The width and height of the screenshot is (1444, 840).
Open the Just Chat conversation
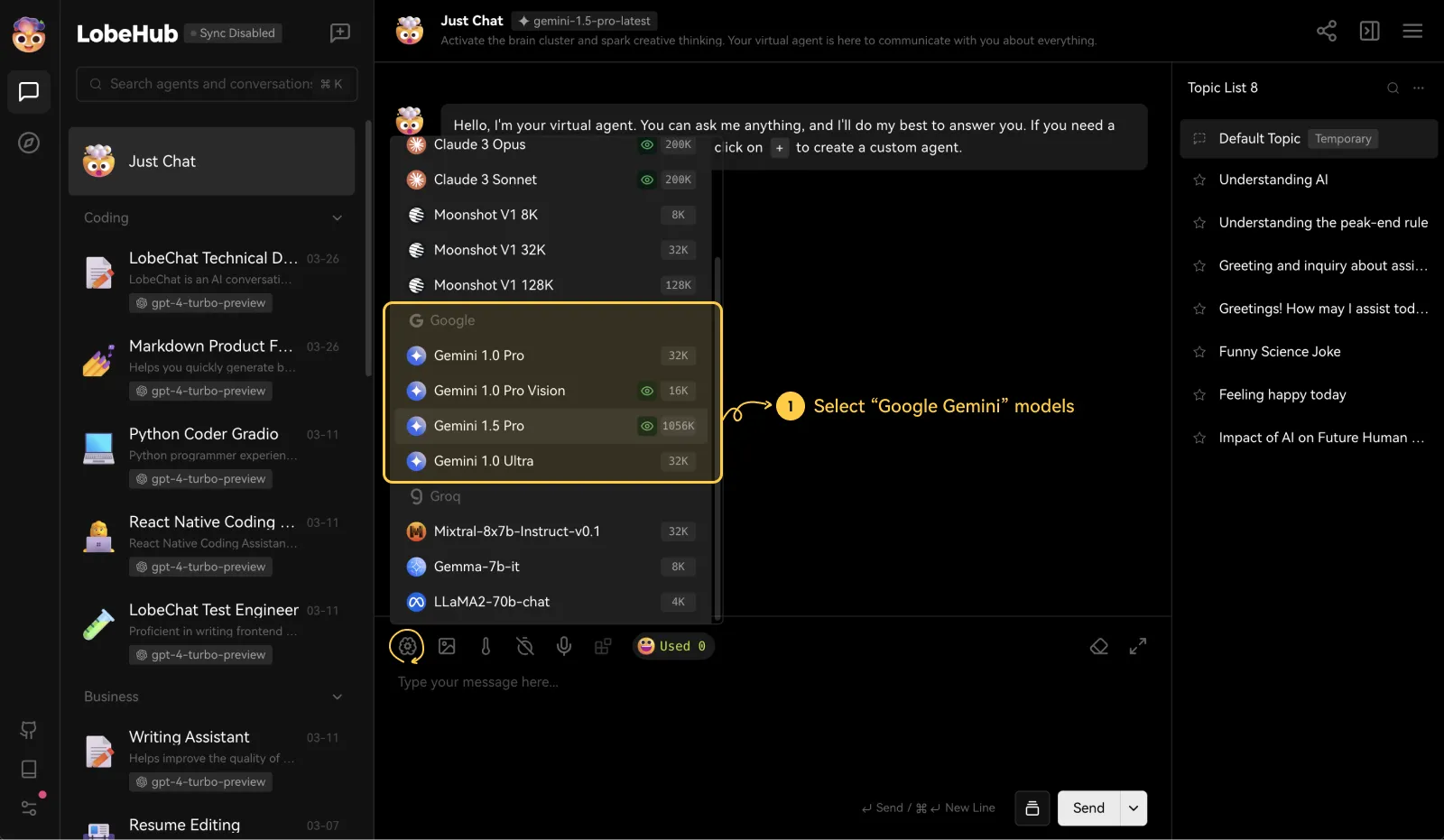211,162
